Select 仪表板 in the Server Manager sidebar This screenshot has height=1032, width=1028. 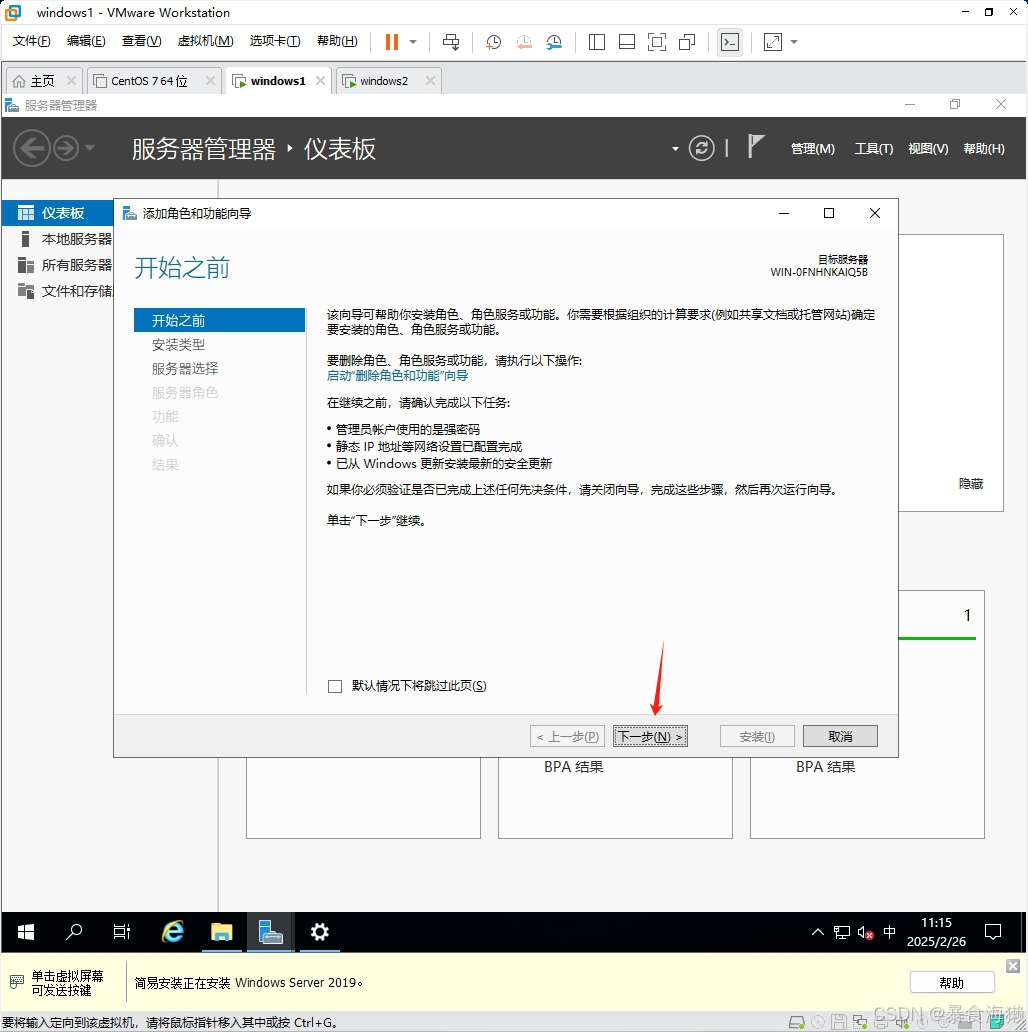tap(58, 213)
